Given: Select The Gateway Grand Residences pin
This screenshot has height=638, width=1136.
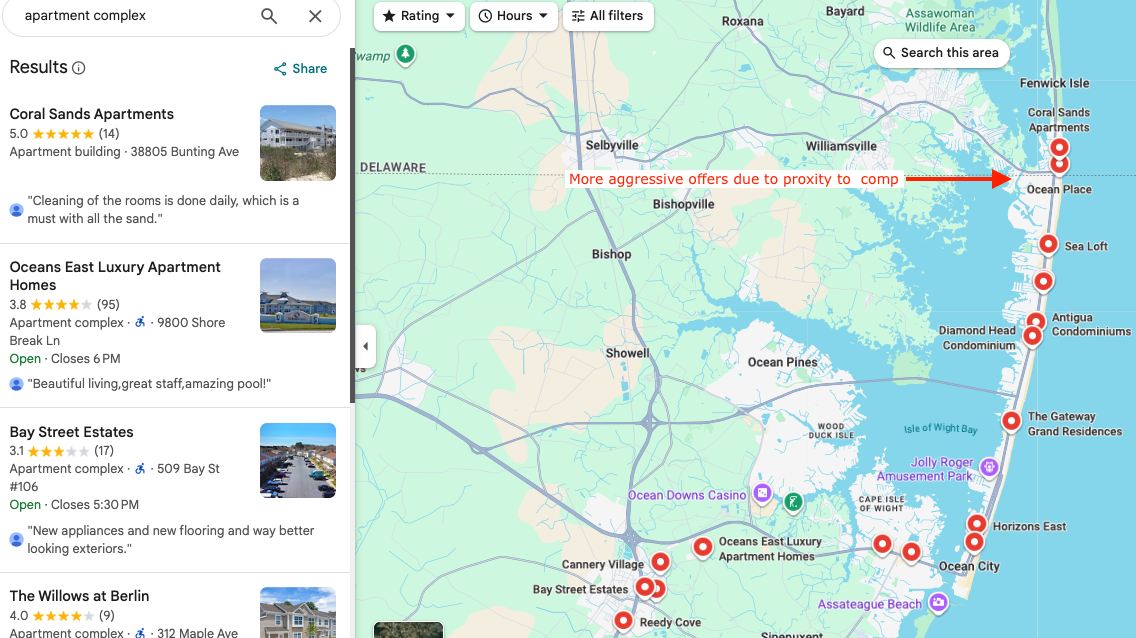Looking at the screenshot, I should [x=1011, y=420].
